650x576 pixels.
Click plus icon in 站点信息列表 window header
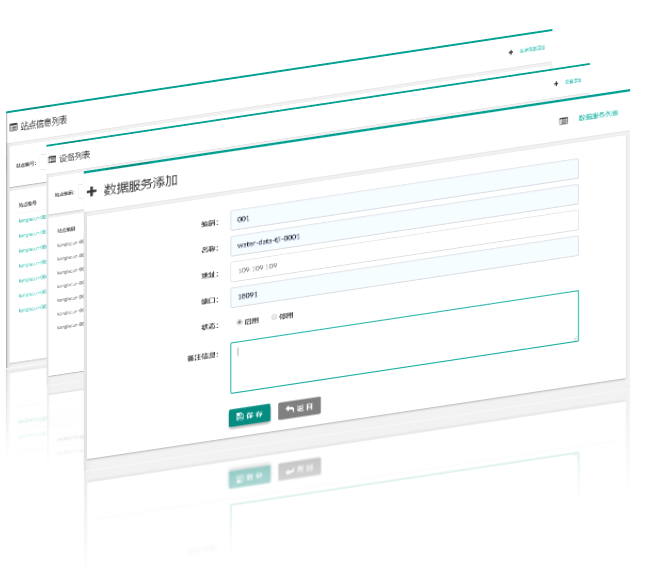tap(511, 52)
